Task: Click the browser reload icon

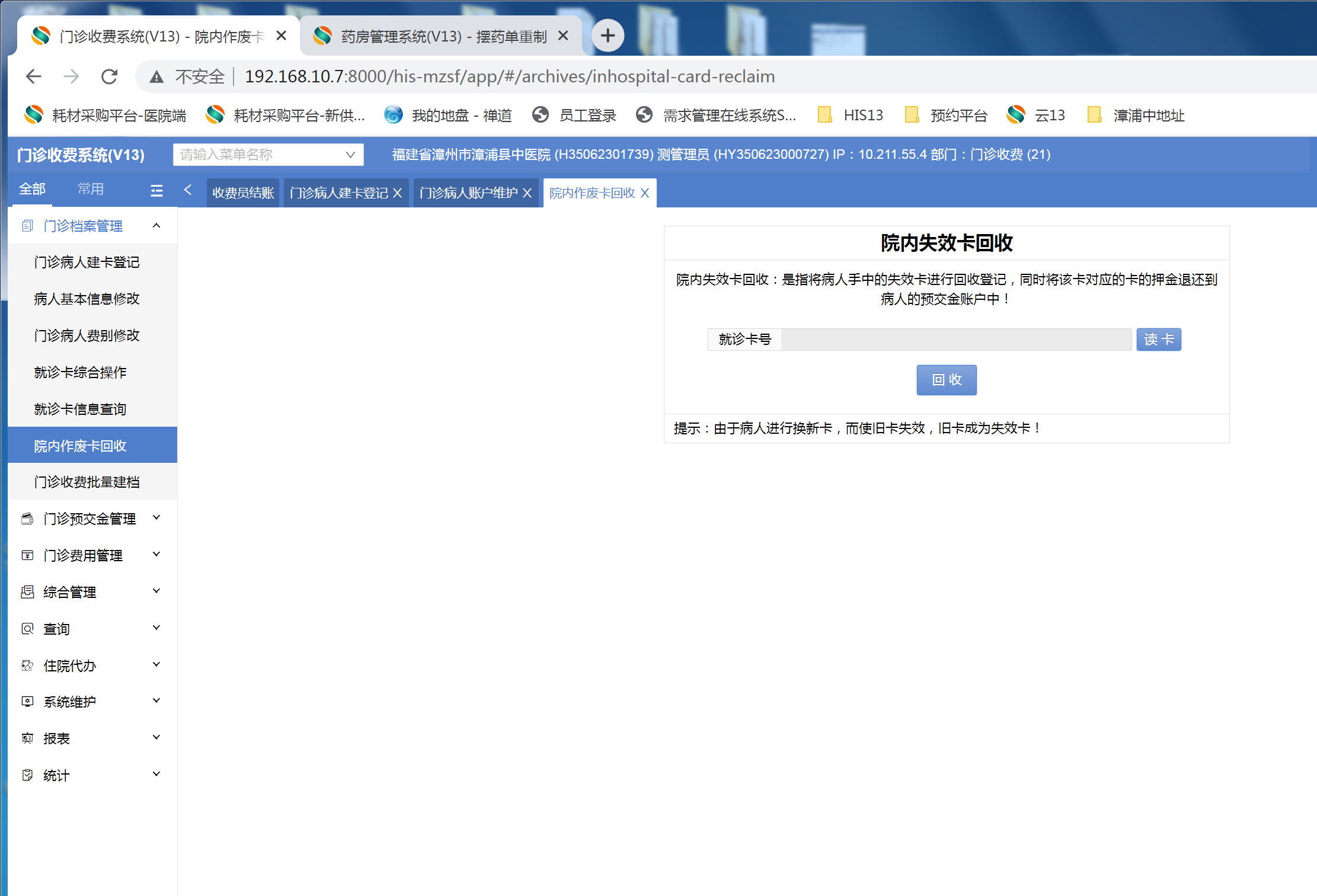Action: [110, 76]
